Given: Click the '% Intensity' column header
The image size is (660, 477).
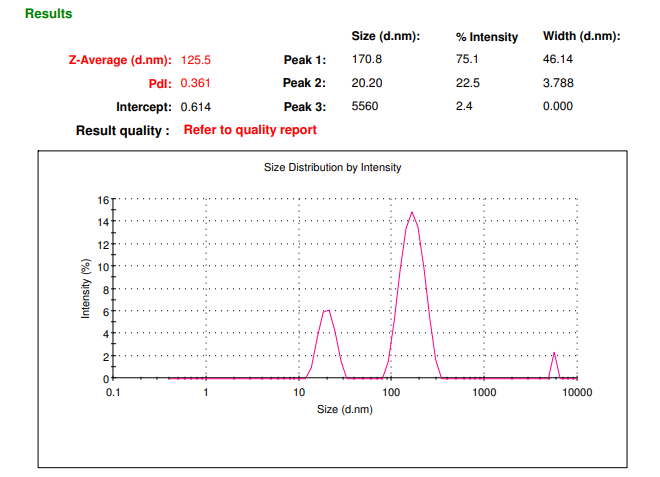Looking at the screenshot, I should [x=487, y=37].
